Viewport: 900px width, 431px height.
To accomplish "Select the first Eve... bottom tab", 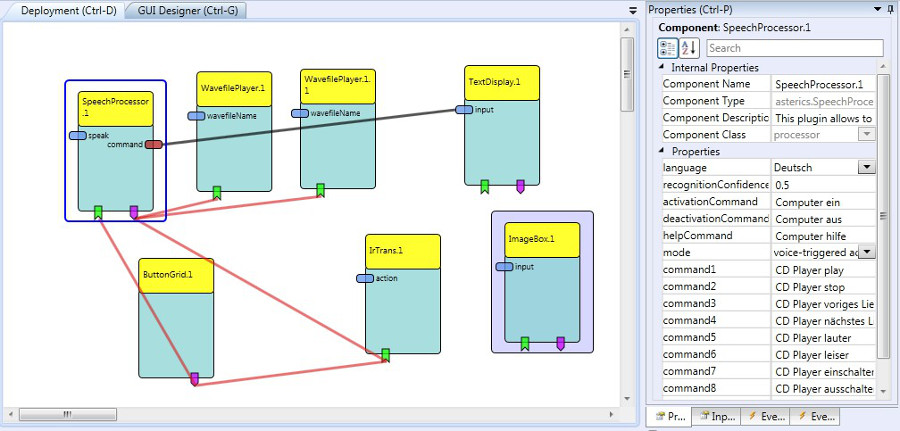I will [765, 417].
